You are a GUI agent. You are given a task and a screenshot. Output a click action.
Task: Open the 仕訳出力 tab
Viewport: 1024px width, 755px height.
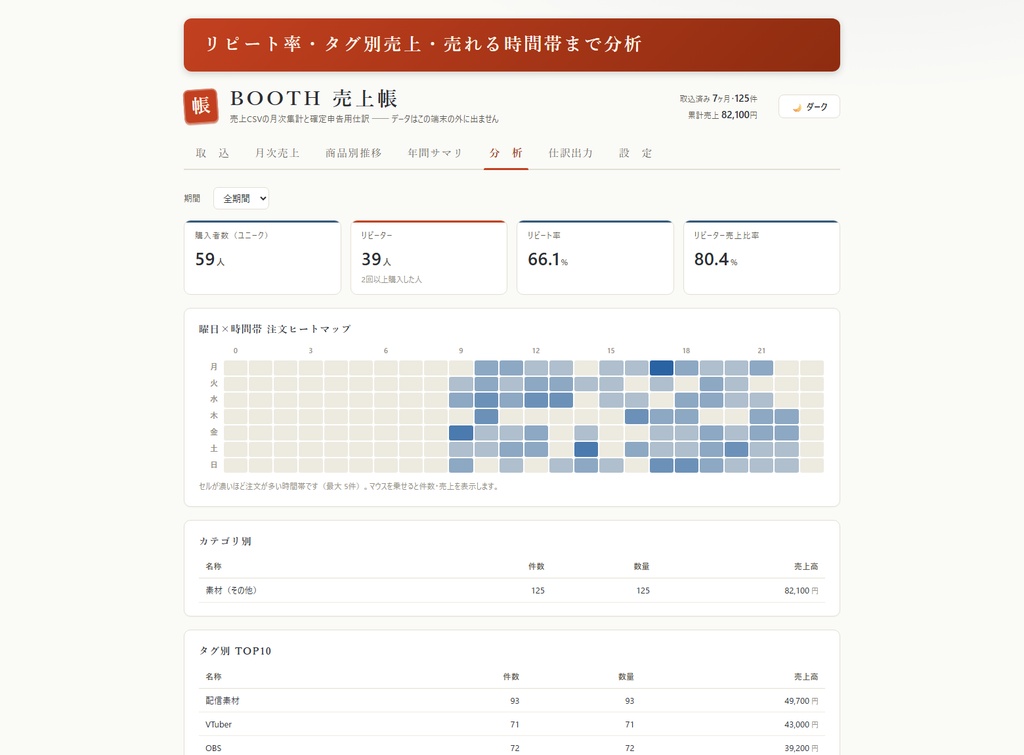[x=570, y=153]
